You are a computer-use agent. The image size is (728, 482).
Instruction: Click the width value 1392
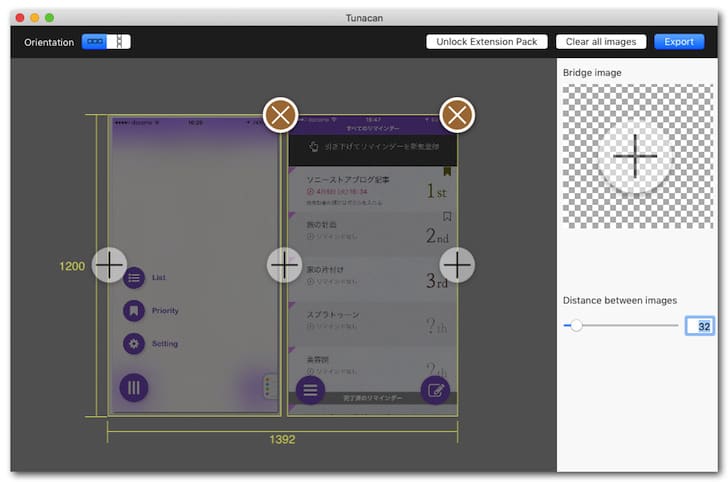pyautogui.click(x=282, y=439)
